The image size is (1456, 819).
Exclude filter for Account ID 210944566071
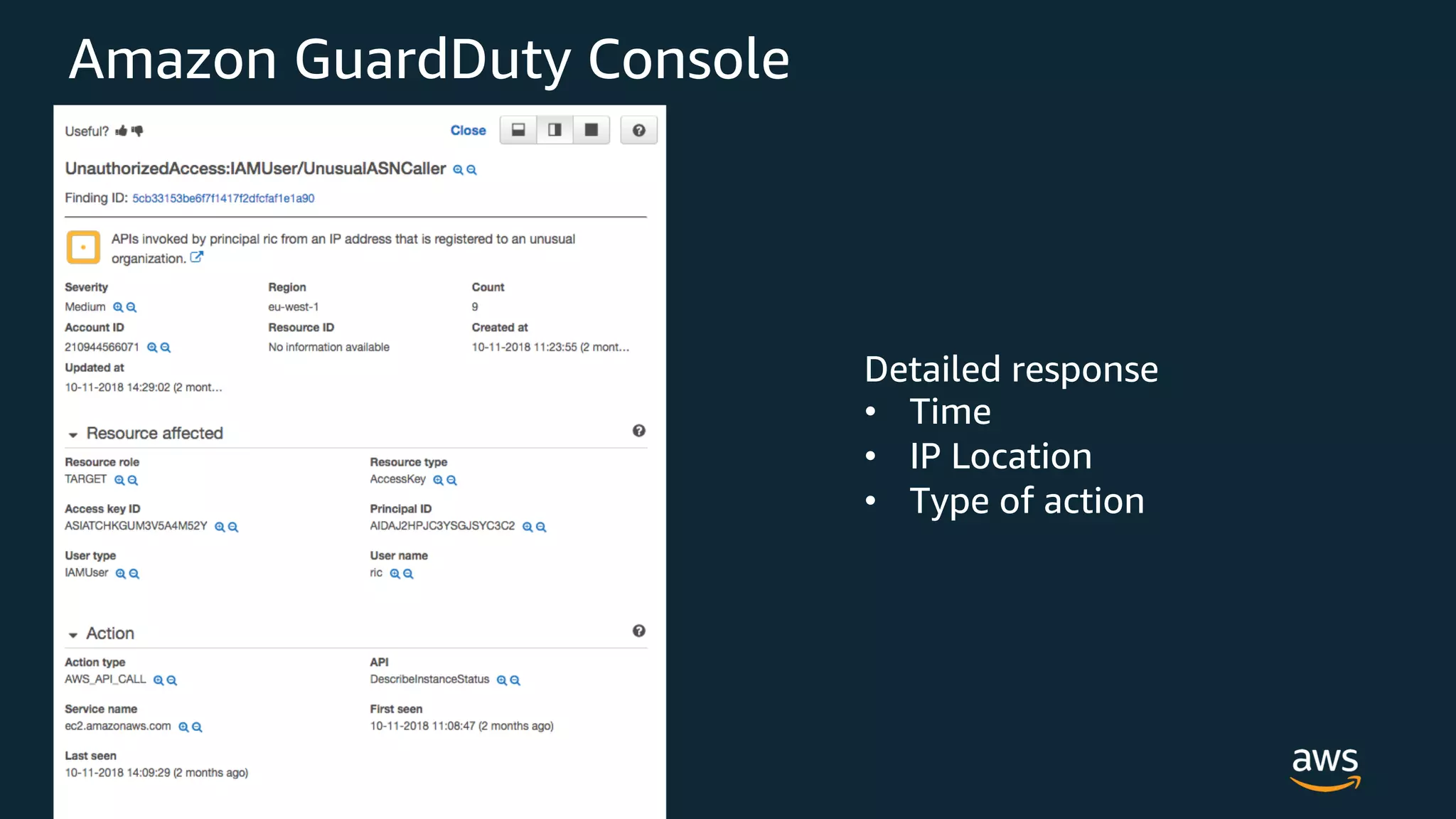click(x=166, y=348)
